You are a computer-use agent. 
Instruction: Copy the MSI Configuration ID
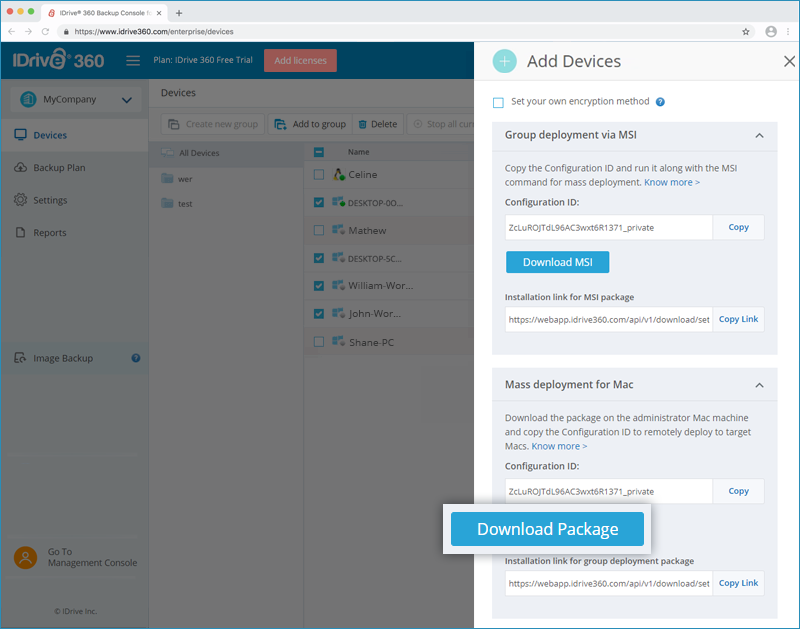pyautogui.click(x=738, y=228)
